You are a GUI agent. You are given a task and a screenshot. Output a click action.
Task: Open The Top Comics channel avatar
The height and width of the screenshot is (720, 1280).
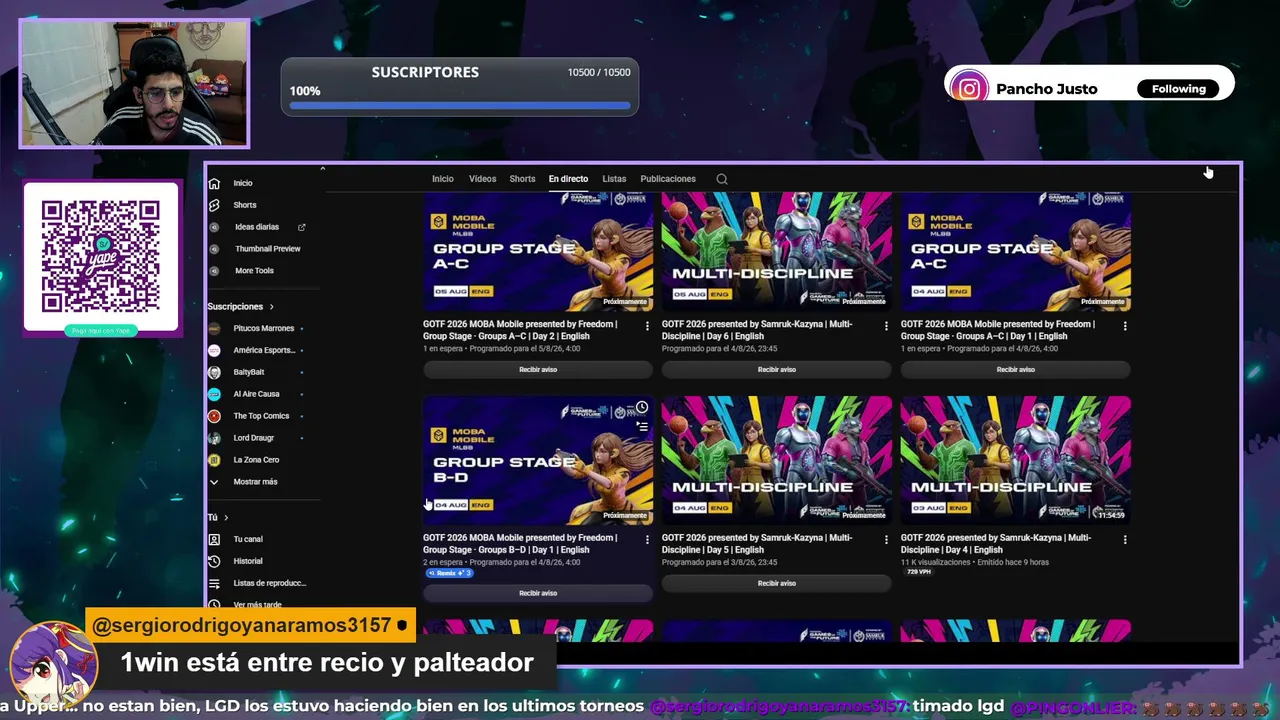[214, 416]
